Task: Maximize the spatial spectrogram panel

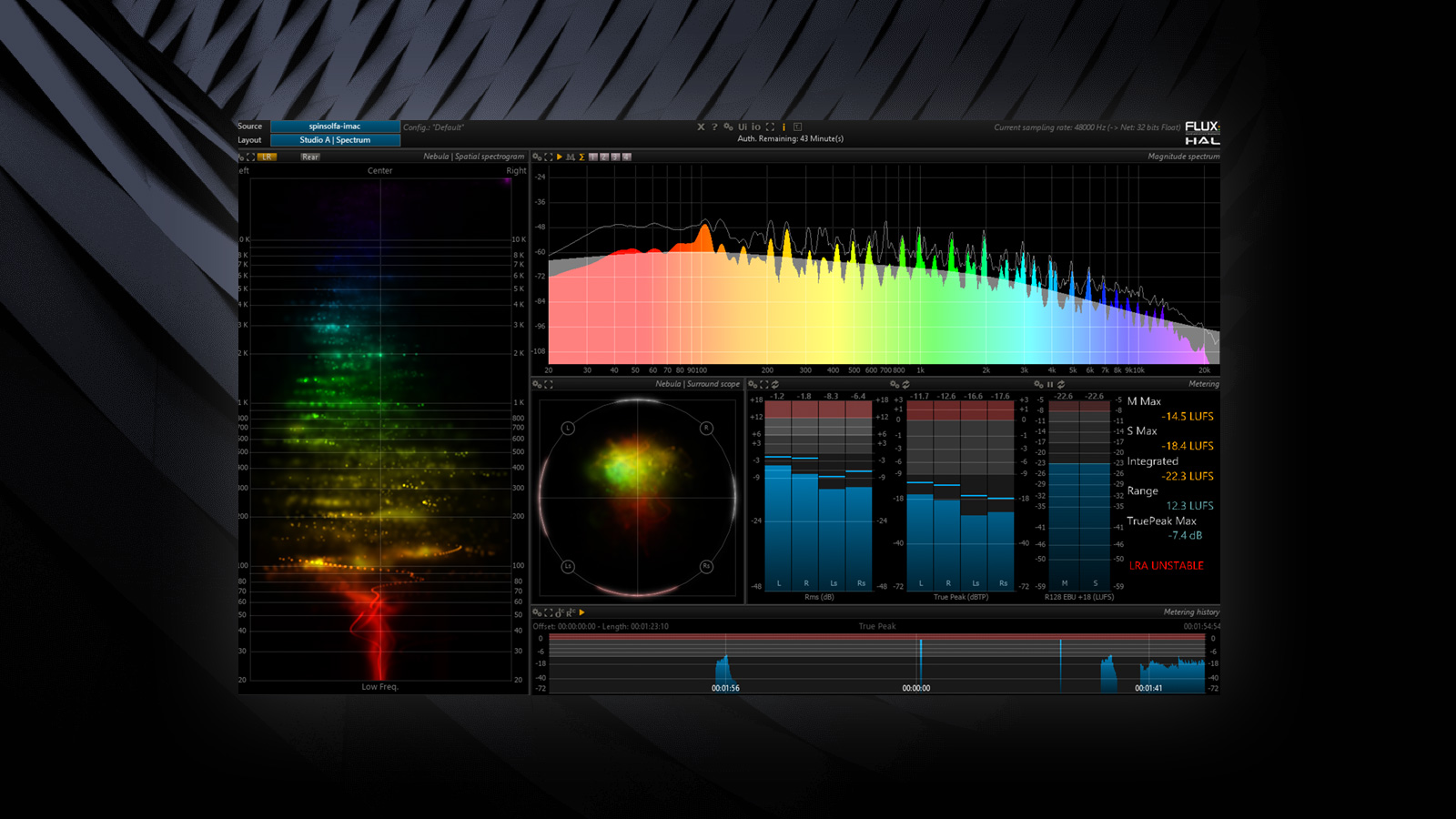Action: pos(250,157)
